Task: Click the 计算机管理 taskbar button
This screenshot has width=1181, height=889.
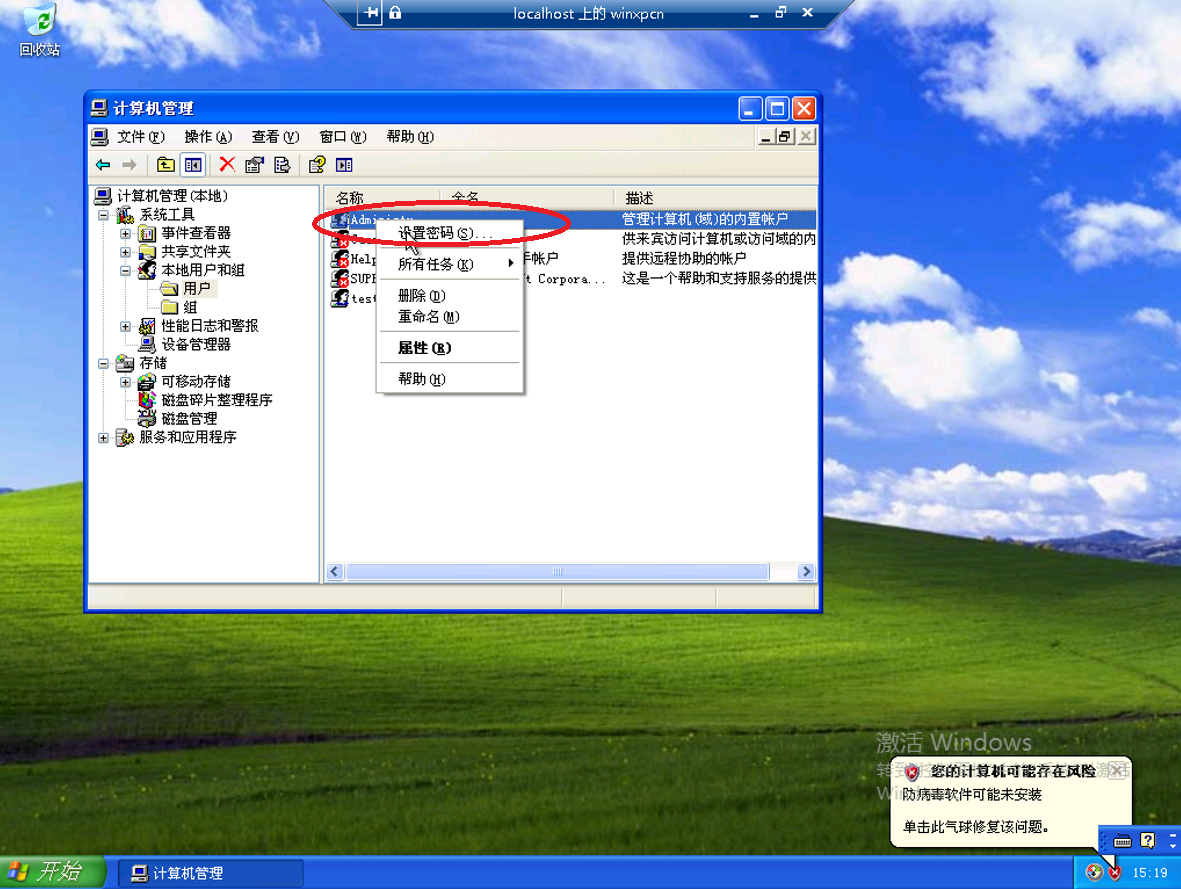Action: (x=211, y=873)
